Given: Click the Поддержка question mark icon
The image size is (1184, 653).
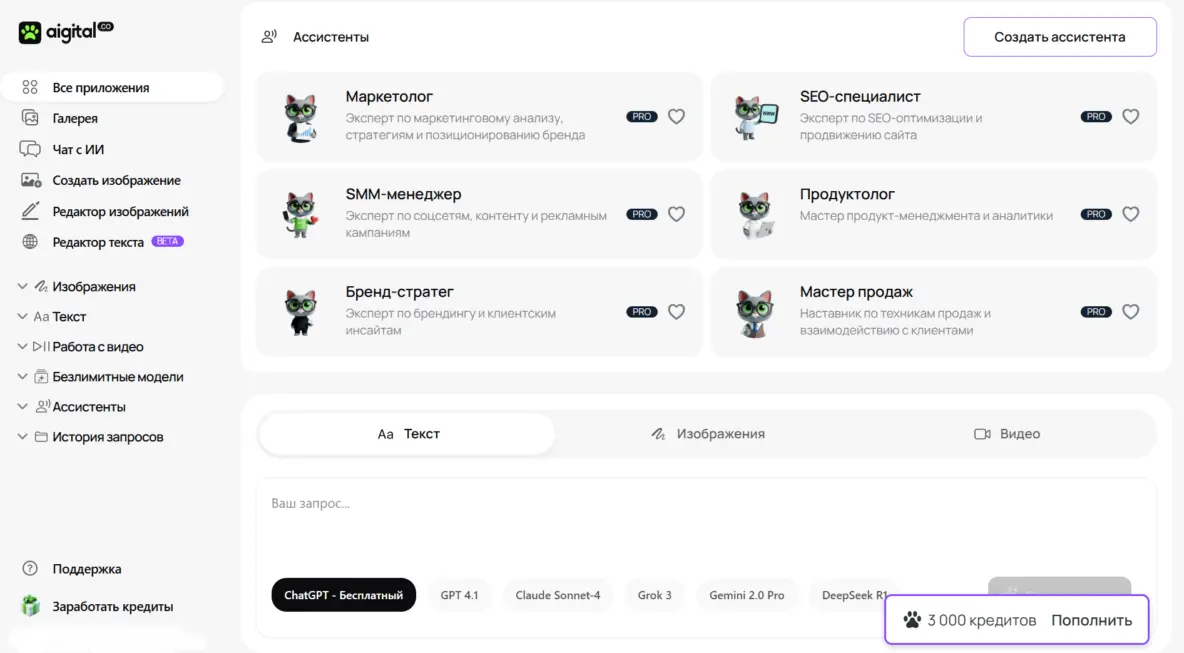Looking at the screenshot, I should [31, 569].
